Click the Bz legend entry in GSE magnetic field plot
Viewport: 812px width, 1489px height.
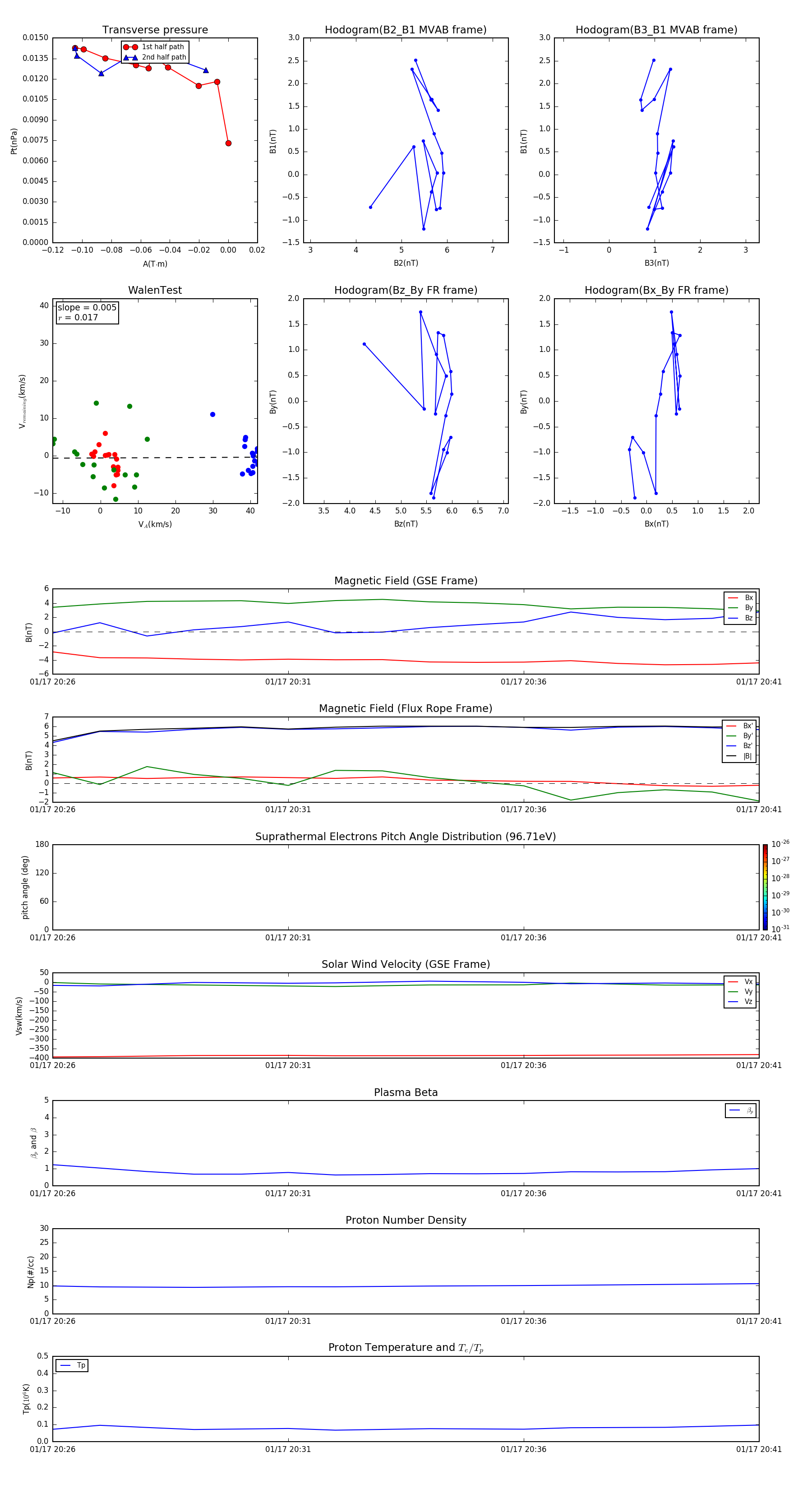740,618
